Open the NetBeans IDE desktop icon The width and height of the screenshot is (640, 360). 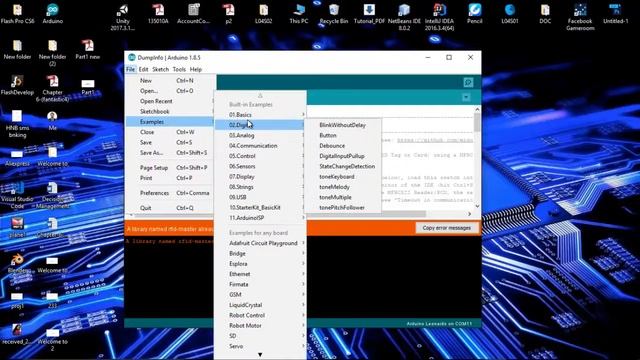point(404,17)
